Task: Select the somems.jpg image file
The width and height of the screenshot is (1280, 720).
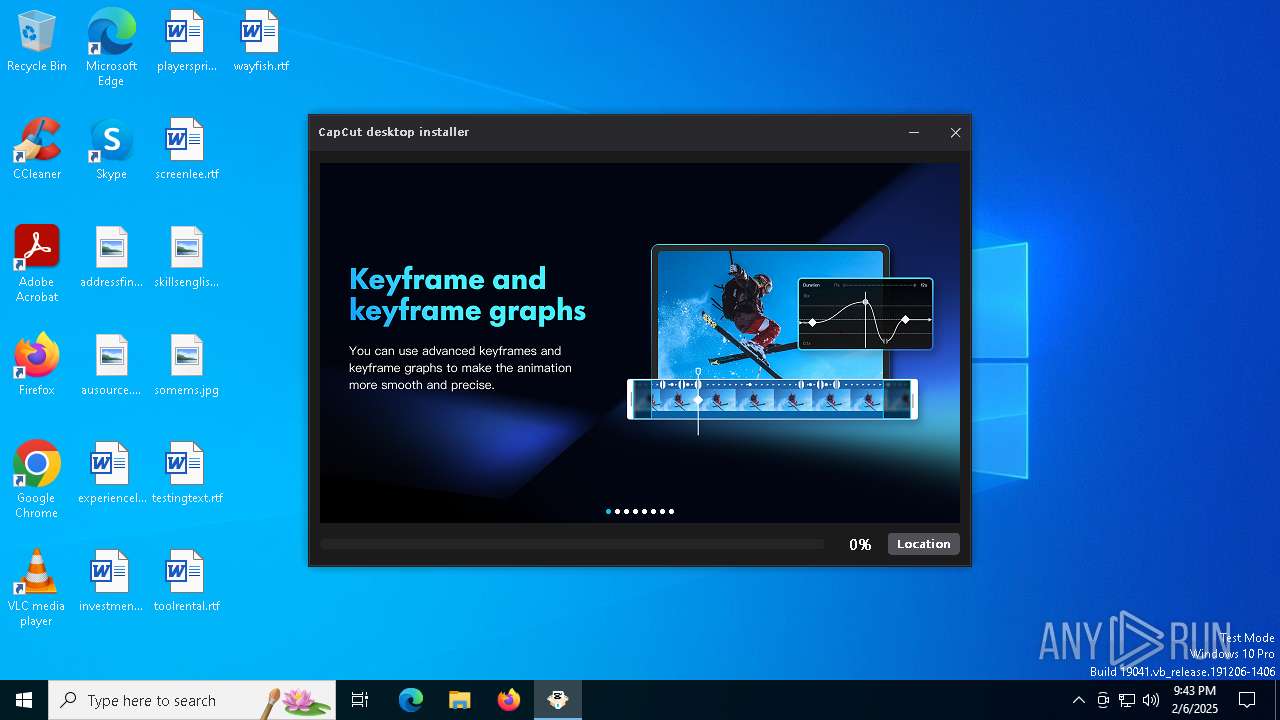Action: point(186,365)
